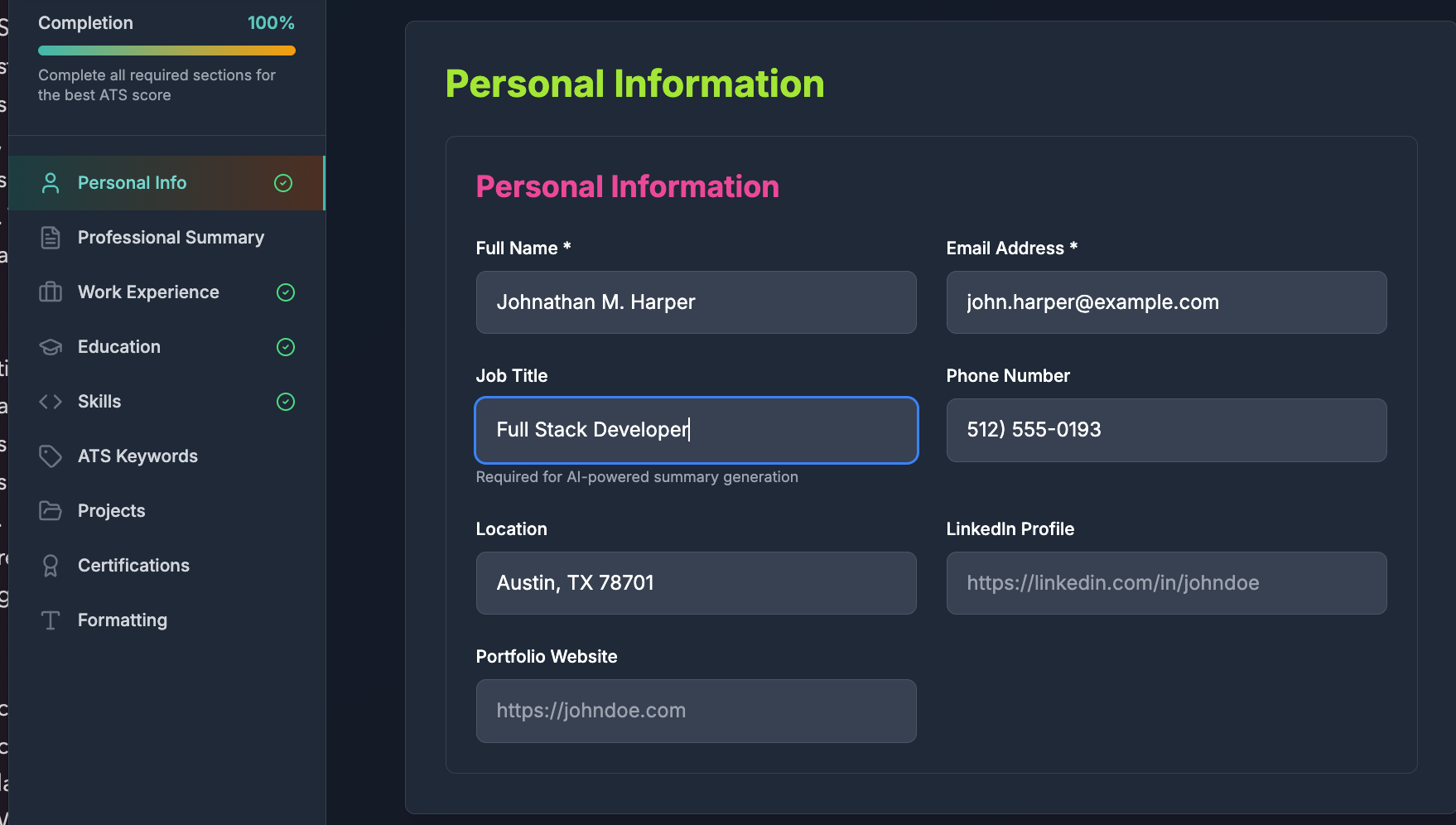
Task: Select the Formatting text icon
Action: point(51,620)
